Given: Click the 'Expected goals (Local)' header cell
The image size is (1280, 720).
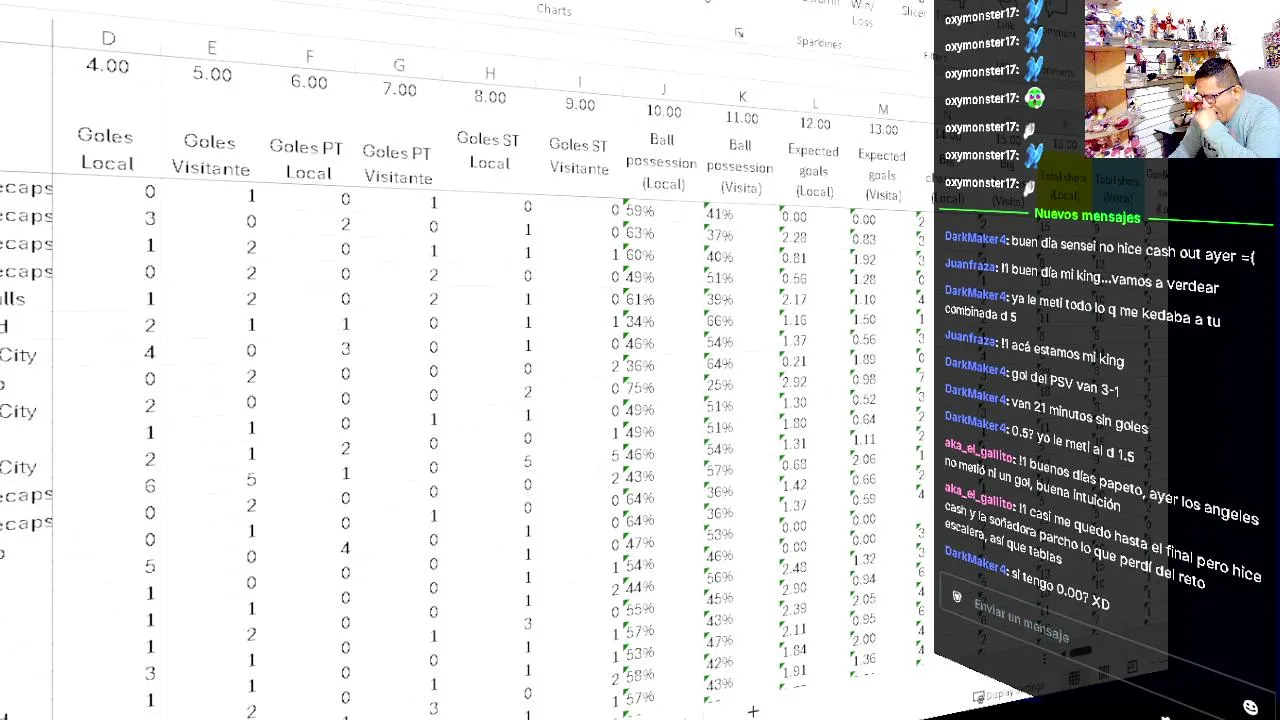Looking at the screenshot, I should (x=813, y=171).
